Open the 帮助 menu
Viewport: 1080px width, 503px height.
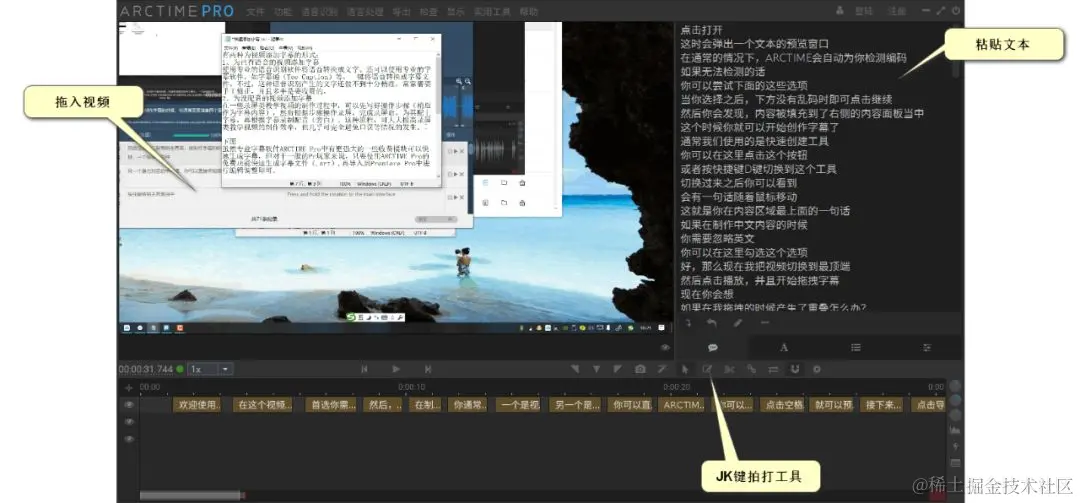(528, 12)
